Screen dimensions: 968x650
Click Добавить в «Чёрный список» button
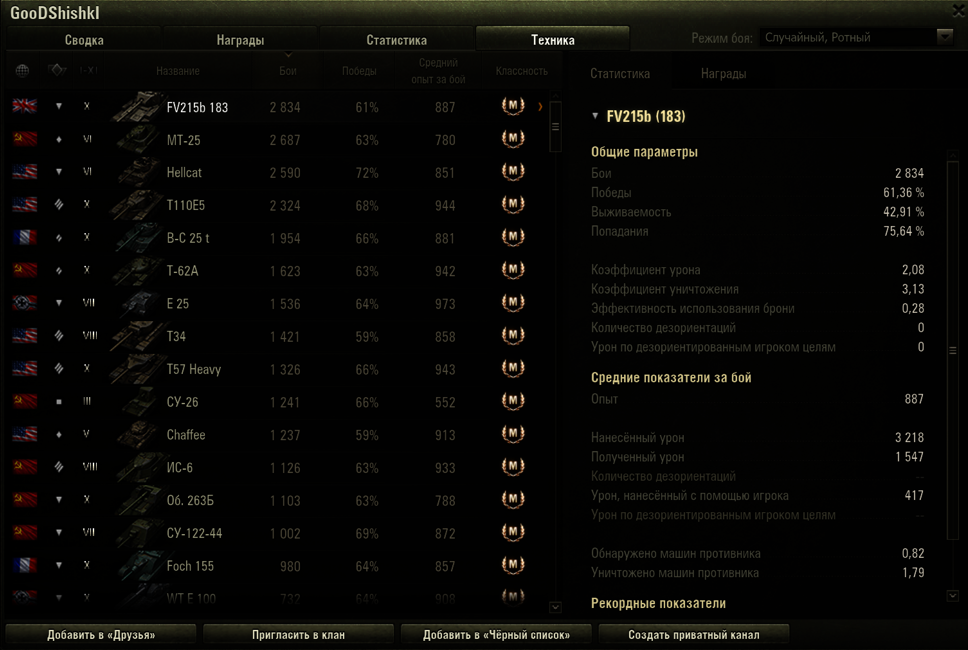pos(496,635)
